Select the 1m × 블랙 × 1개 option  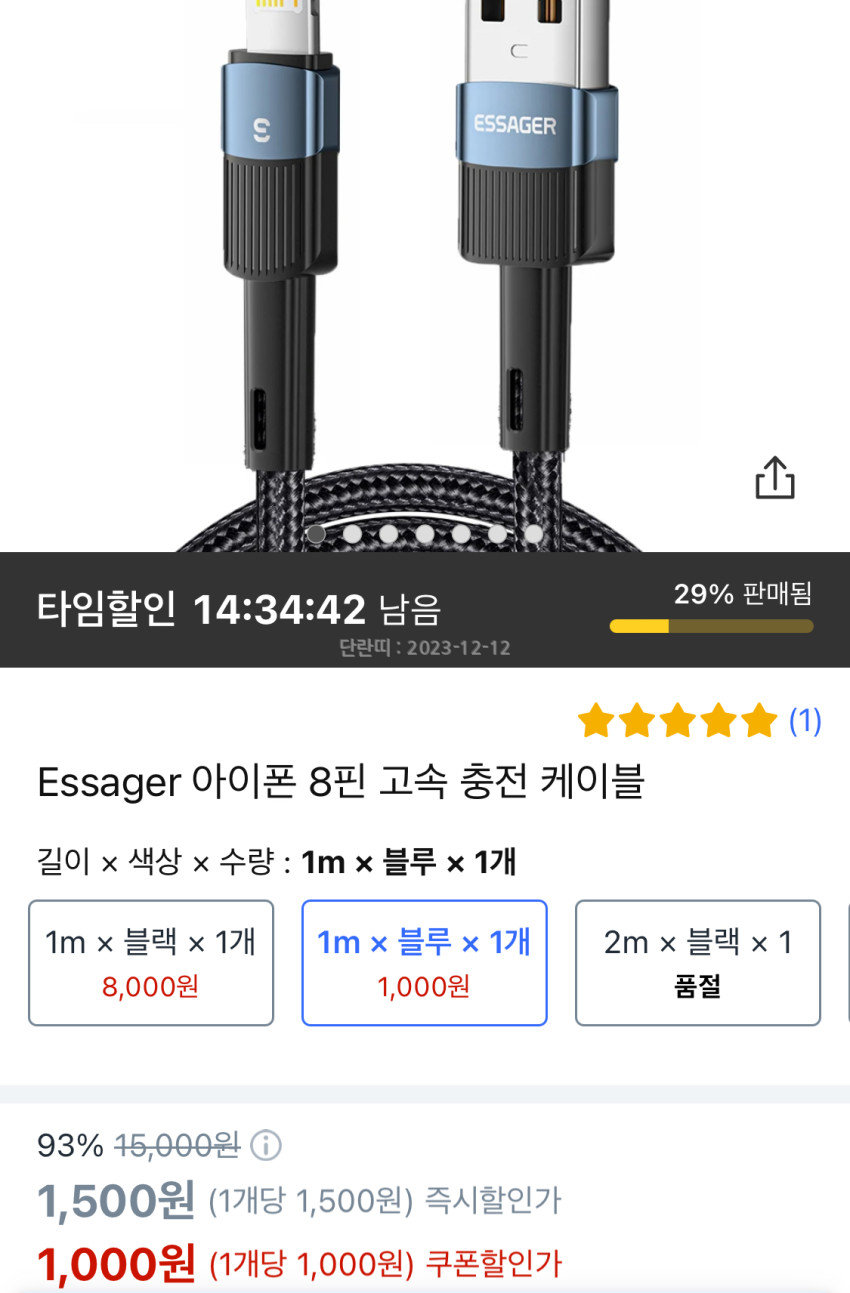[151, 962]
